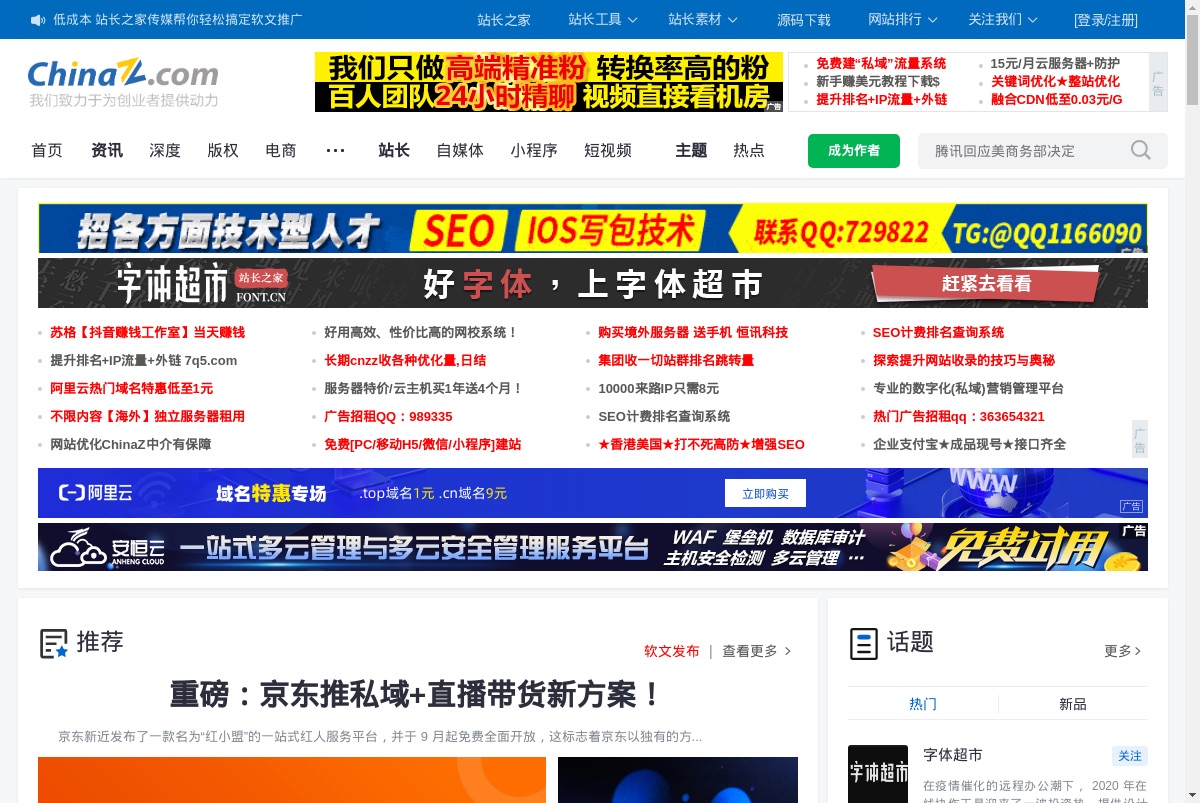Open the ChinaZ.com logo homepage

tap(123, 74)
